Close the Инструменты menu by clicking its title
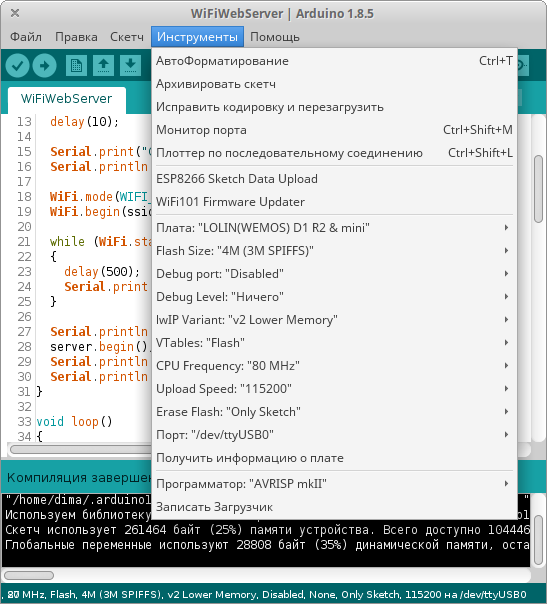Screen dimensions: 547x604 (197, 37)
